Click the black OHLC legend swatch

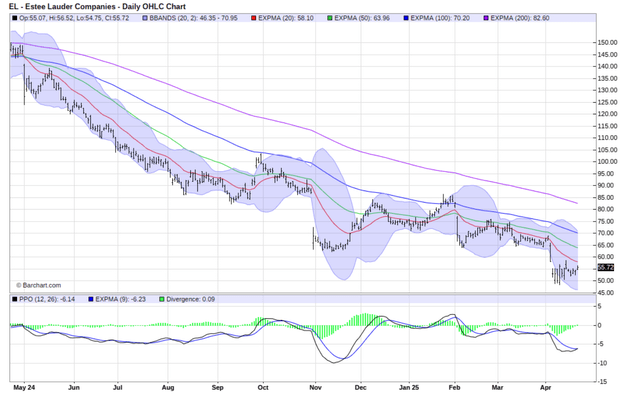pos(15,18)
